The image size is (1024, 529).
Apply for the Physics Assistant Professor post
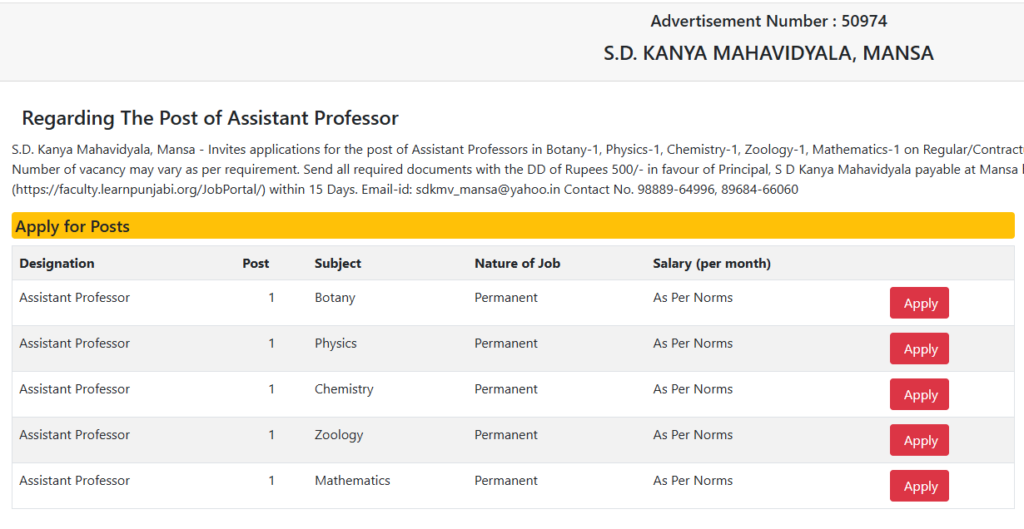point(919,349)
